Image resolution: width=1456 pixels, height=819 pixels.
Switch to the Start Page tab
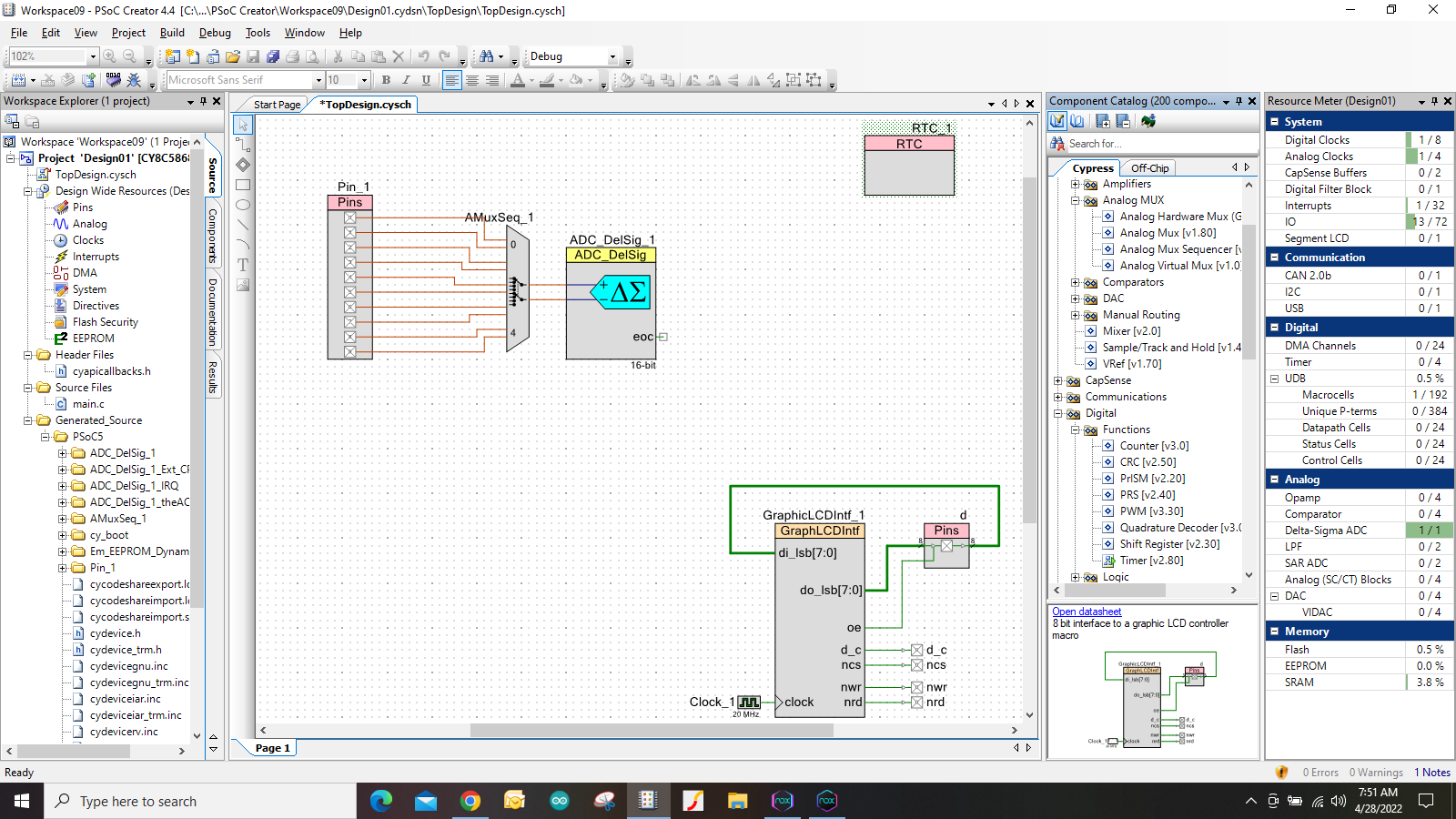277,105
